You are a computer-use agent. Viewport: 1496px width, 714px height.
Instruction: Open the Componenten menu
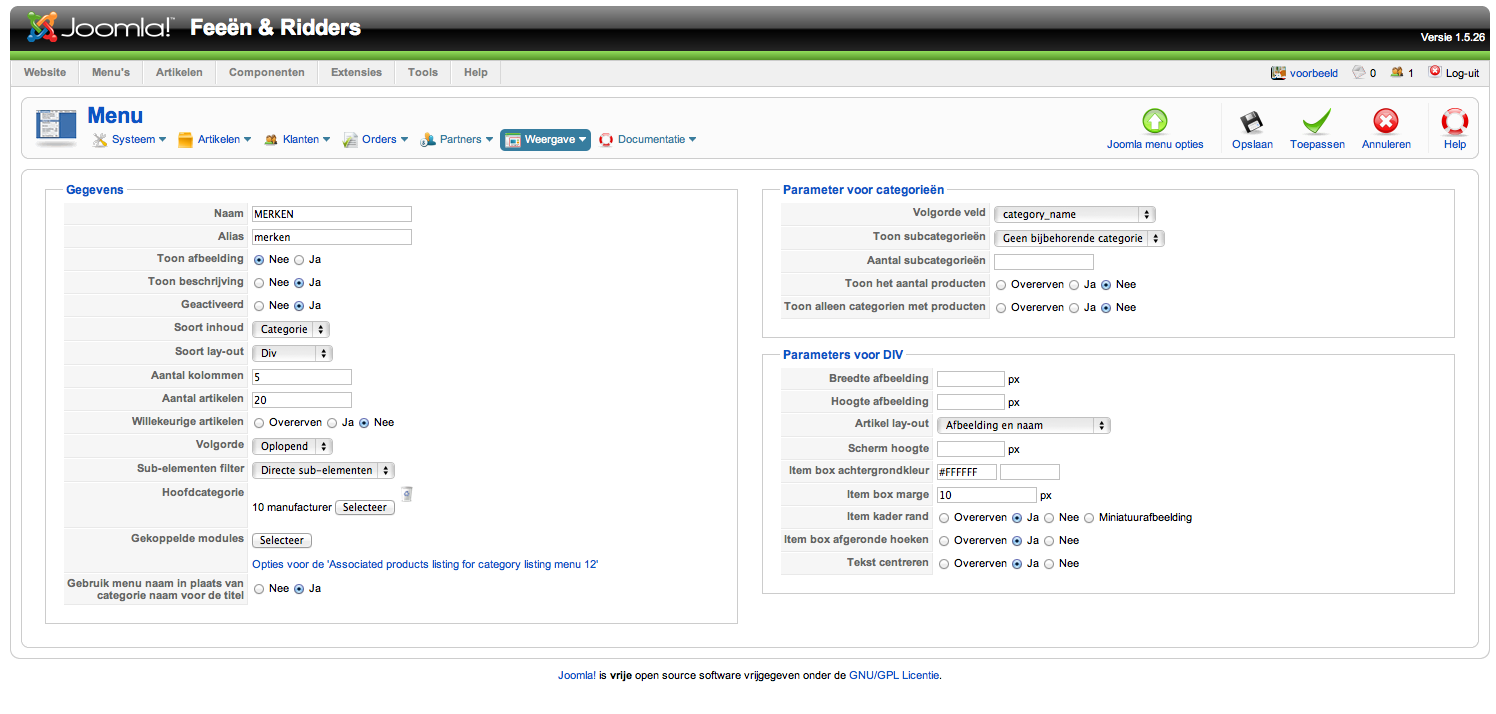pyautogui.click(x=267, y=72)
